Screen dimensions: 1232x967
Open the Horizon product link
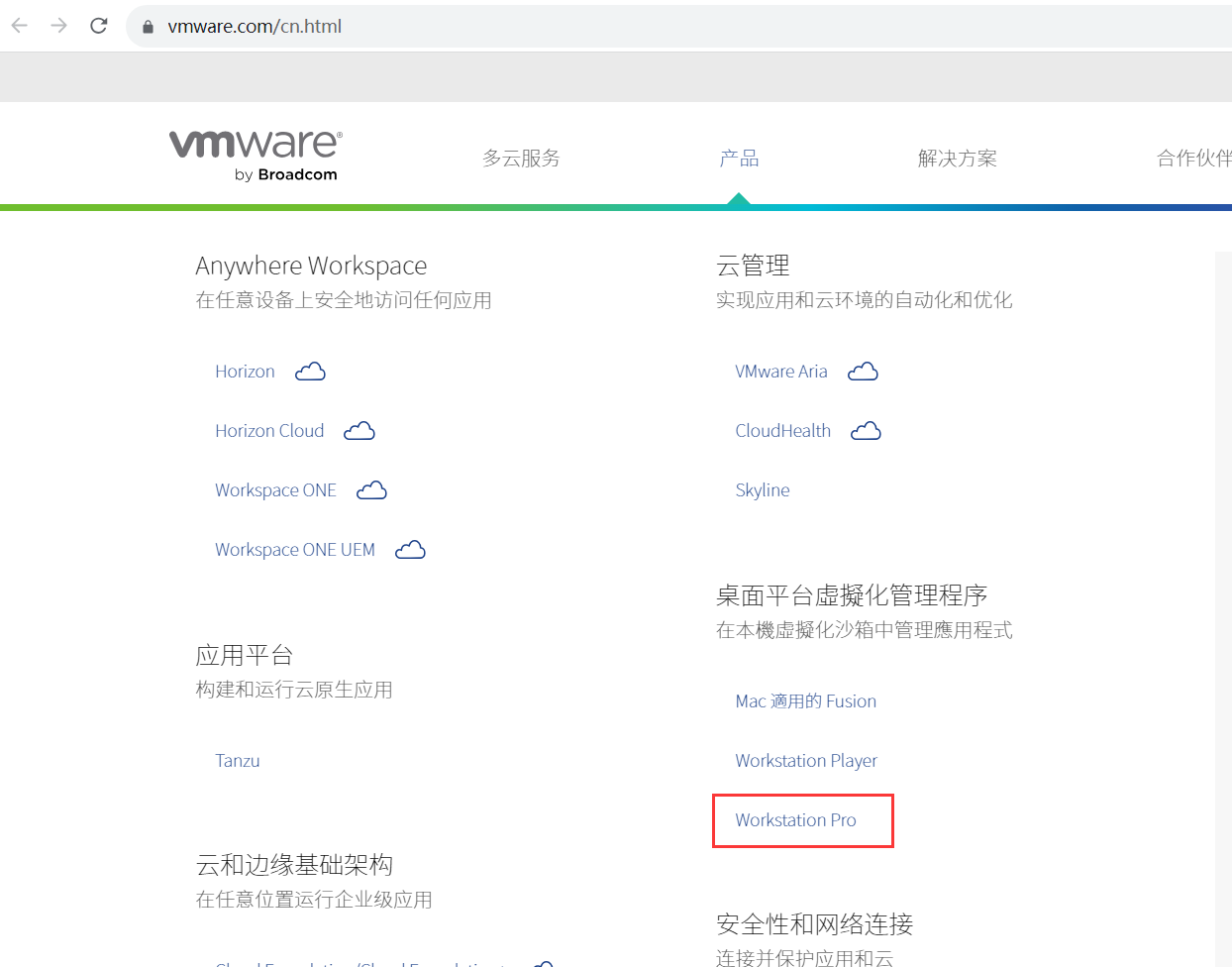tap(245, 372)
